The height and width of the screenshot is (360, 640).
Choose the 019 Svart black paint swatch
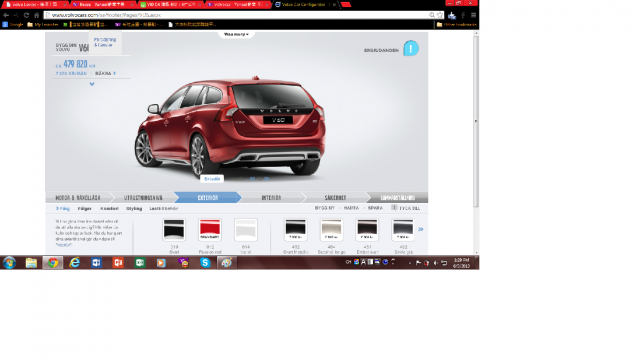tap(174, 230)
